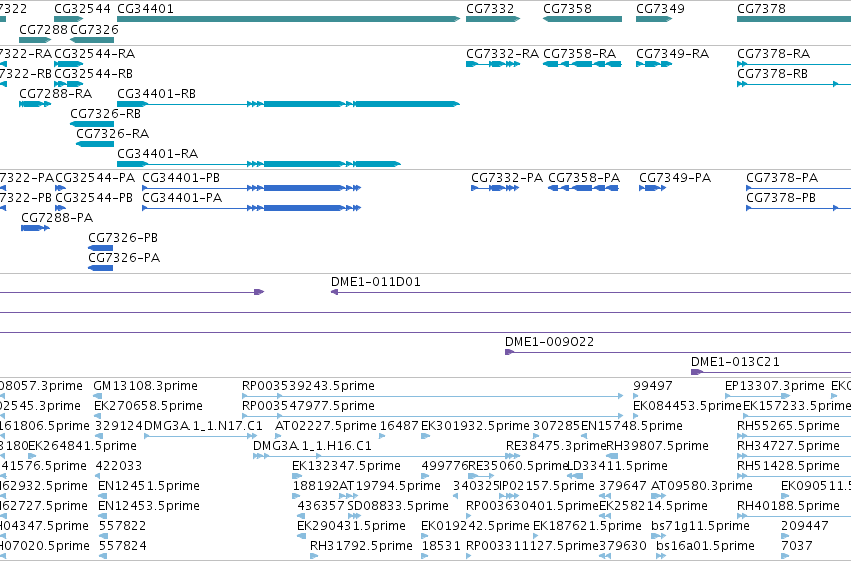Select the CG7326 gene label

pos(94,29)
